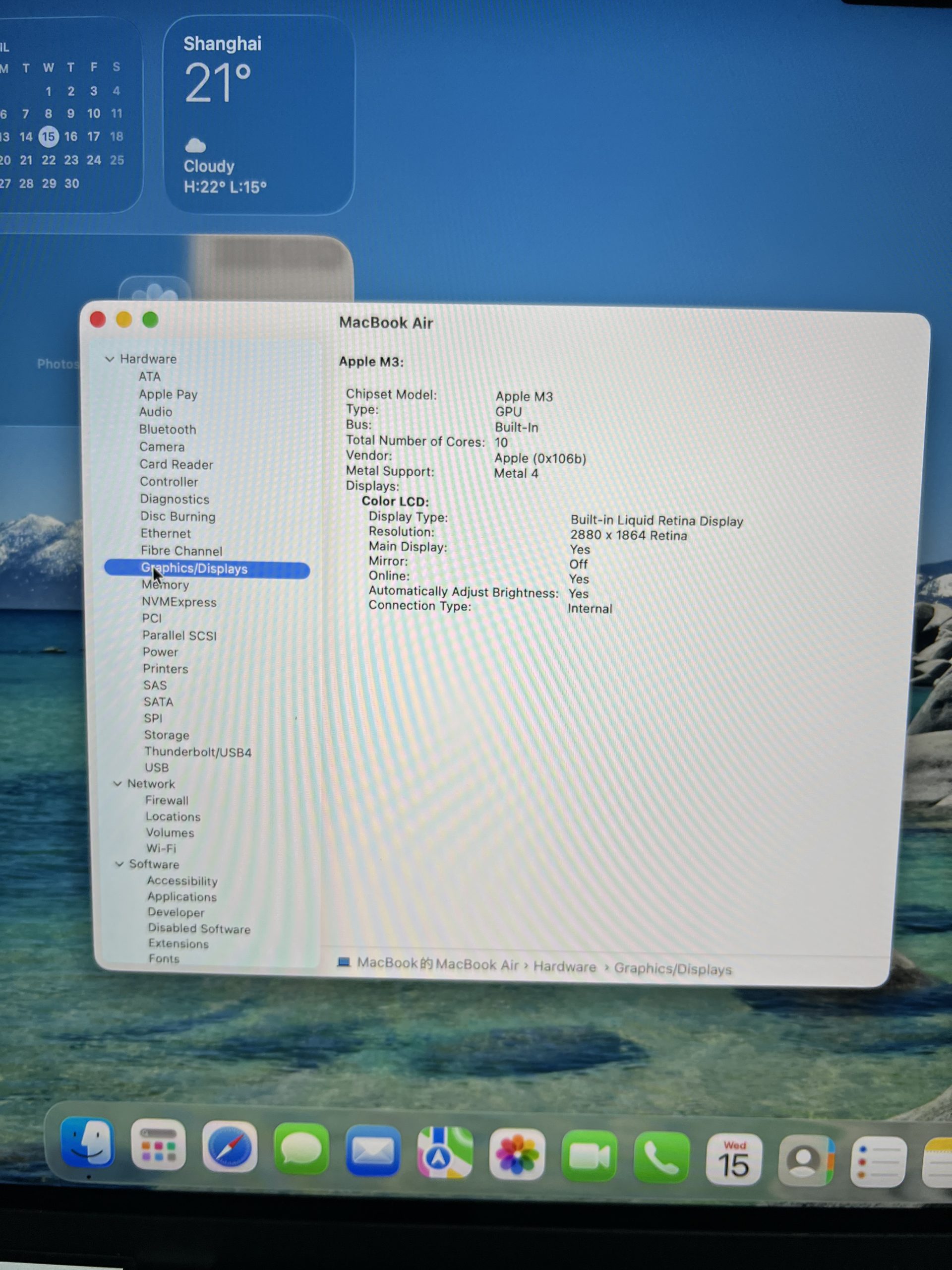Screen dimensions: 952x1270
Task: Select Wi-Fi under Network
Action: pyautogui.click(x=161, y=848)
